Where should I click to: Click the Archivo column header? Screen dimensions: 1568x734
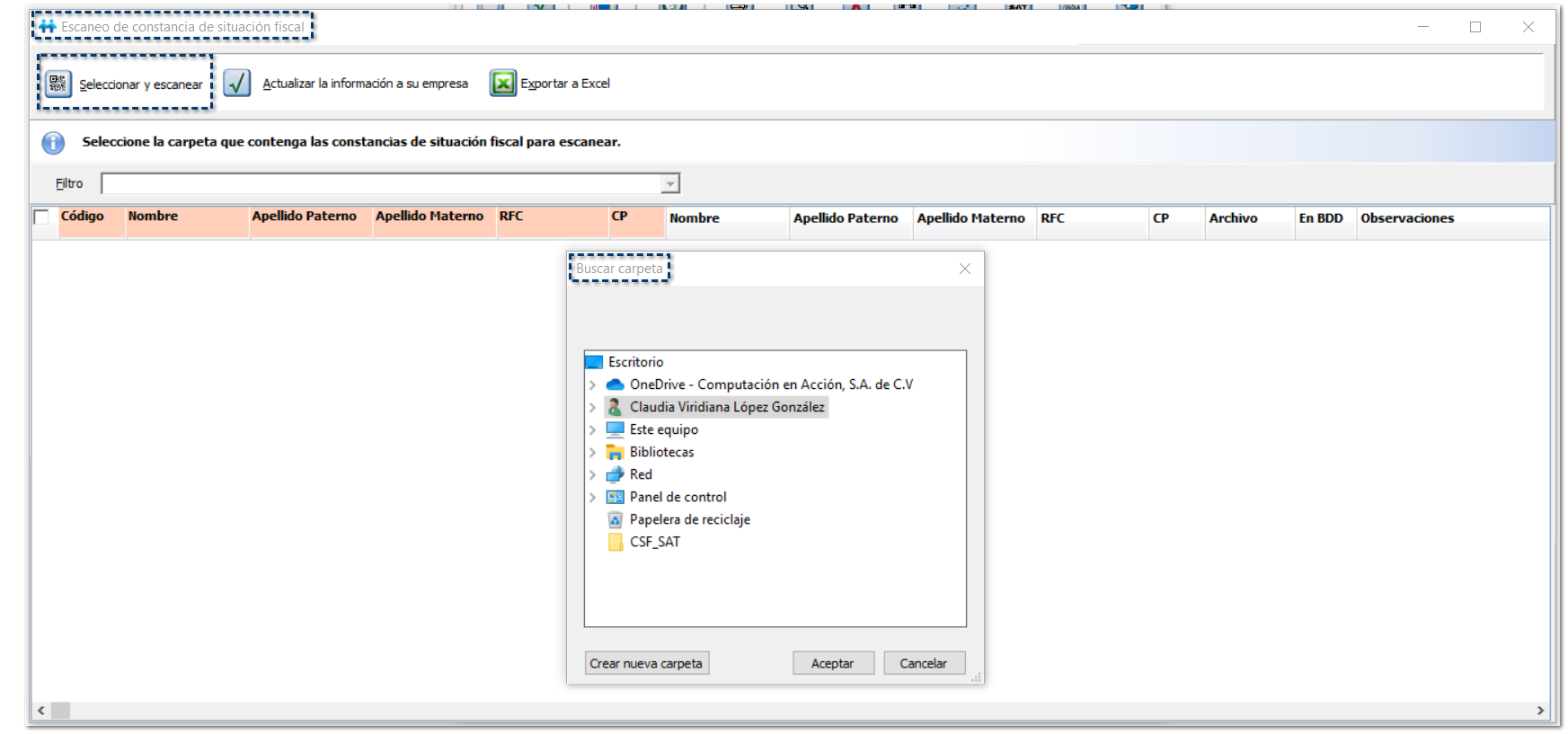[1250, 223]
